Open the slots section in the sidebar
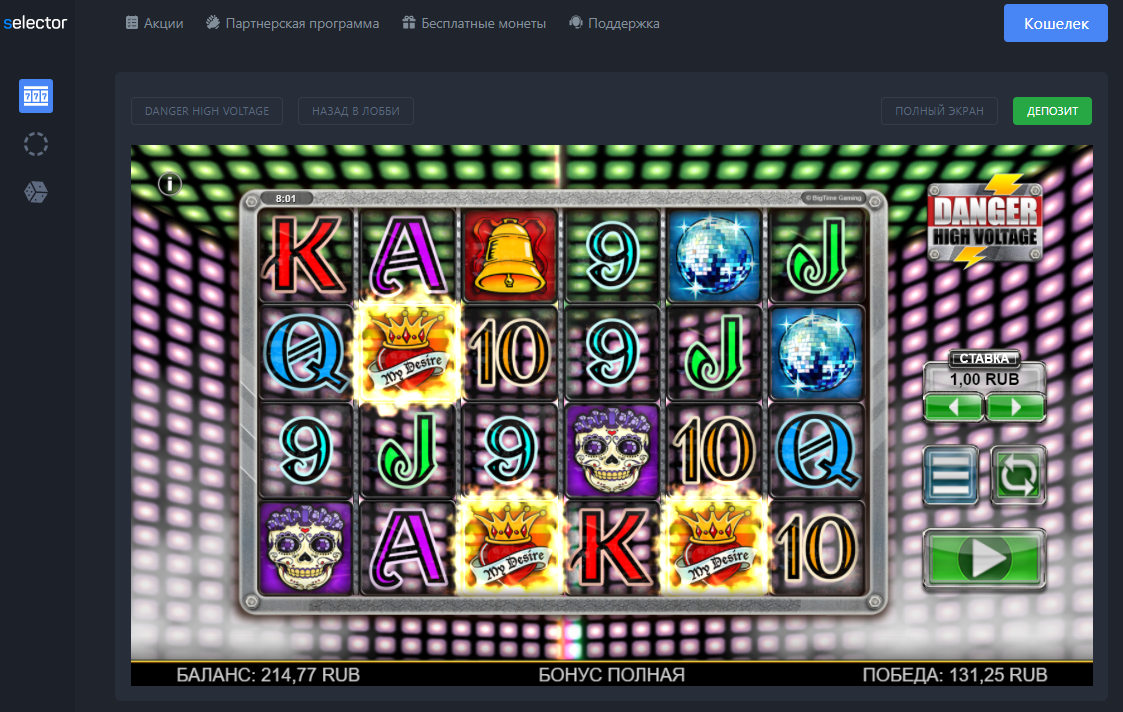Screen dimensions: 1123x712 coord(36,96)
